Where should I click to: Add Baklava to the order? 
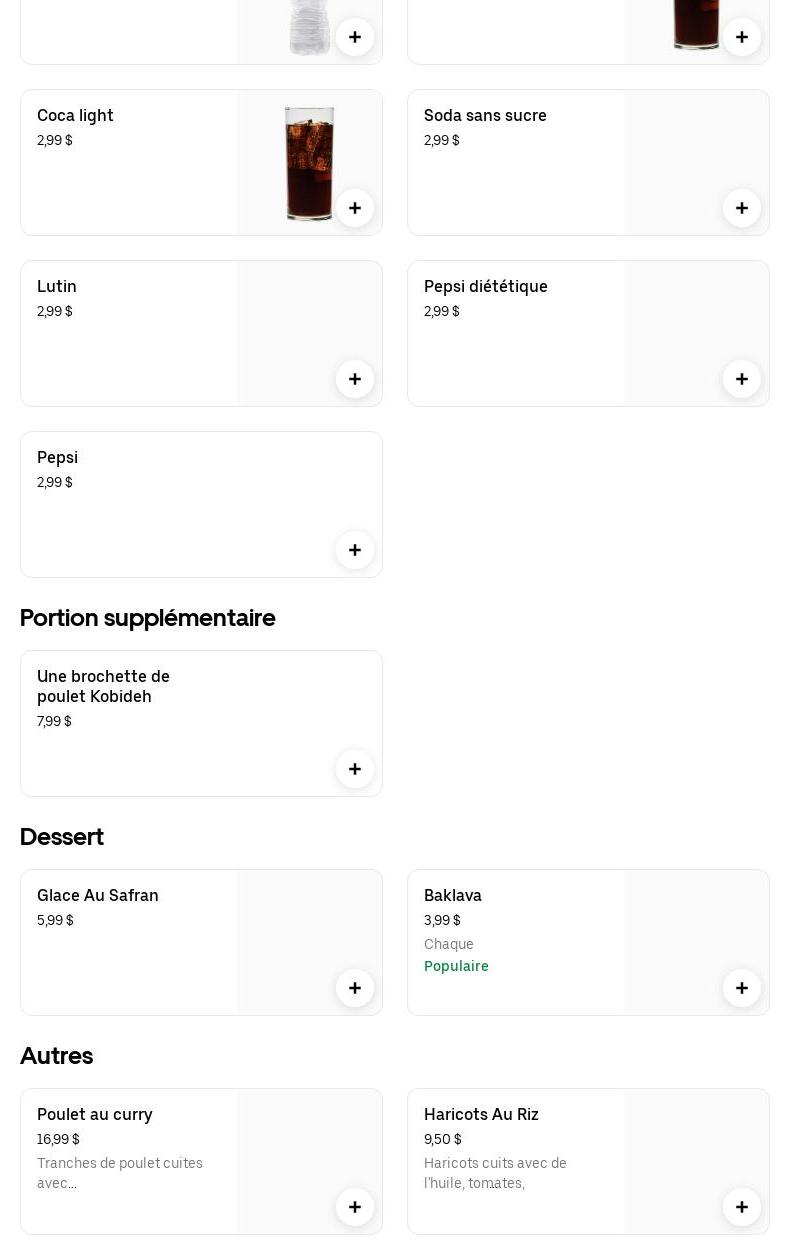click(x=742, y=988)
